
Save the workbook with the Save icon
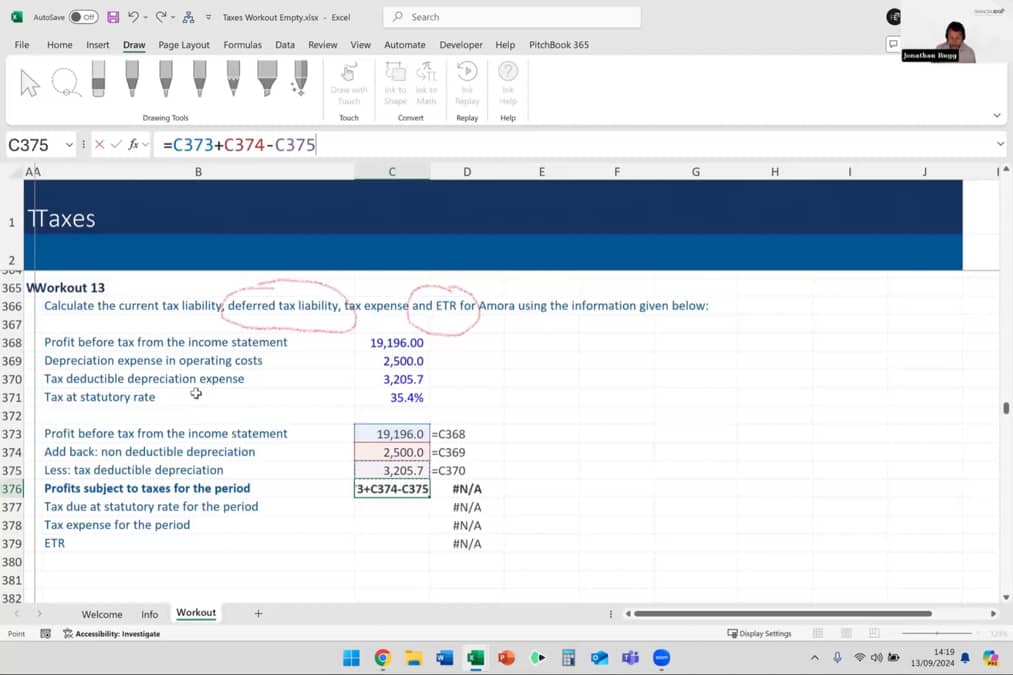113,17
